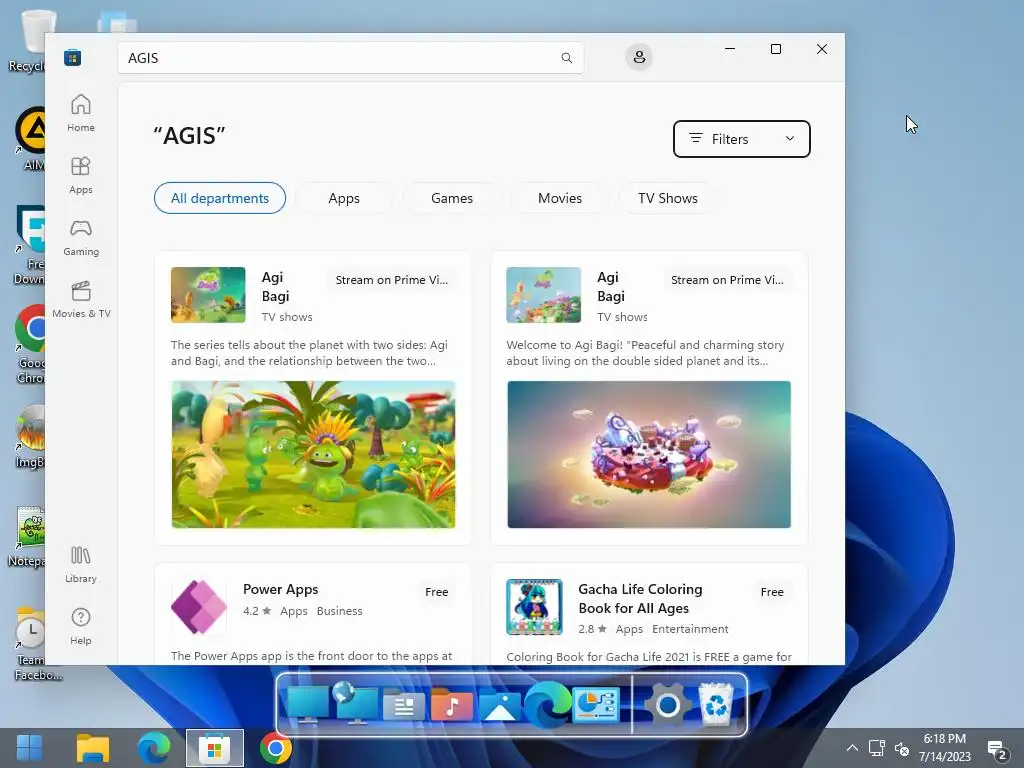Image resolution: width=1024 pixels, height=768 pixels.
Task: Open Movies & TV section
Action: click(x=81, y=299)
